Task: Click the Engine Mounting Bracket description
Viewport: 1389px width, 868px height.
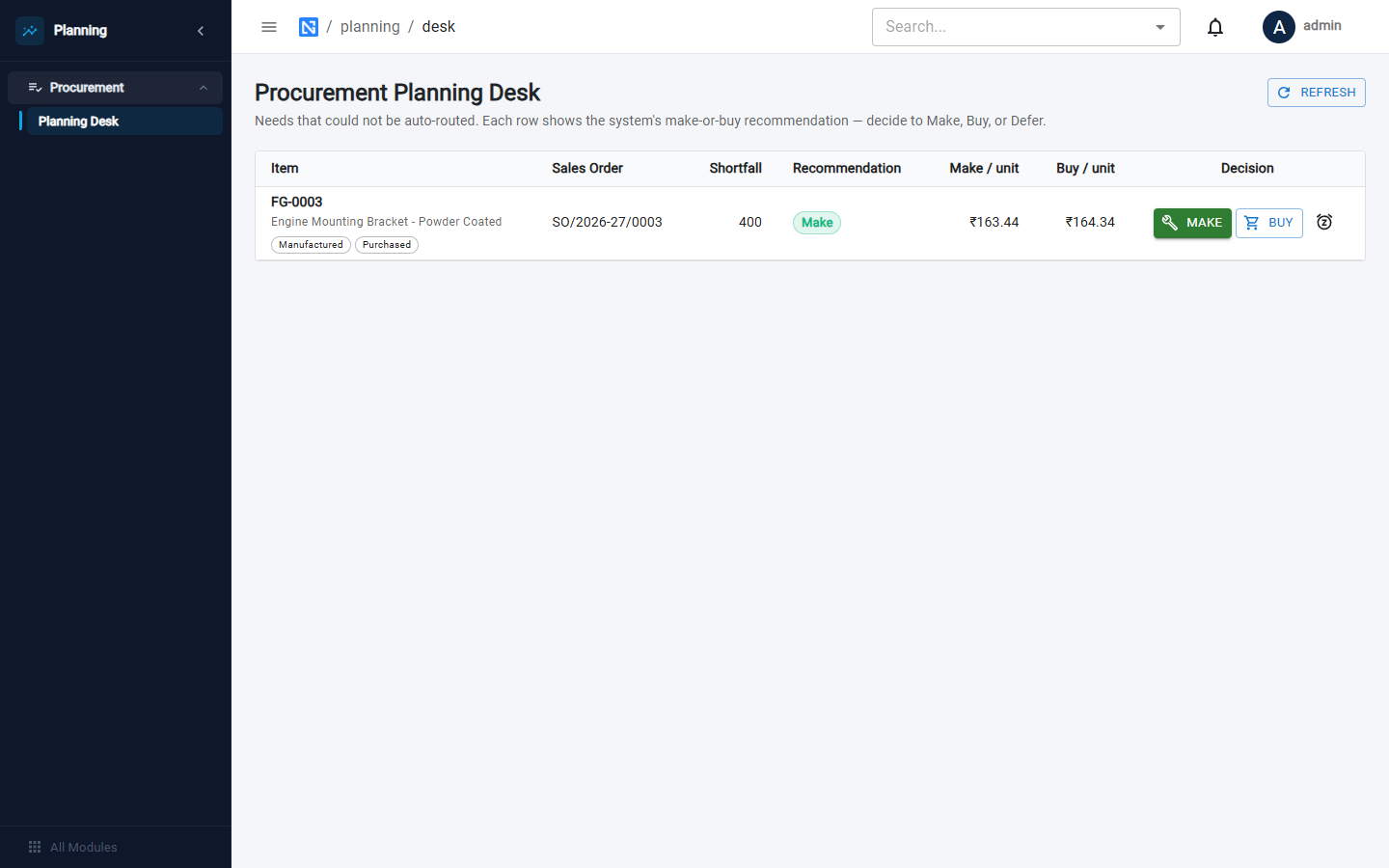Action: point(387,222)
